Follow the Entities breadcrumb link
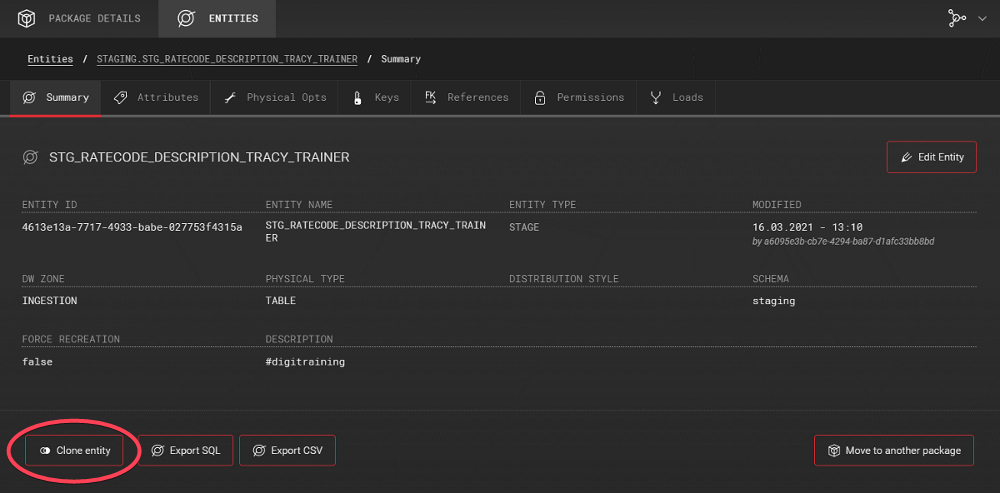 click(50, 59)
